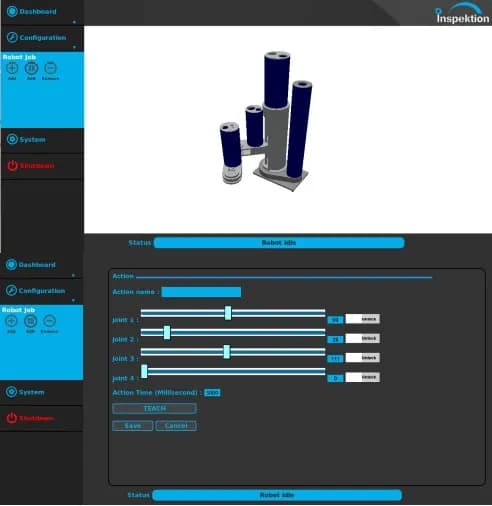Click the Action Time millisecond field
492x506 pixels.
(x=212, y=393)
